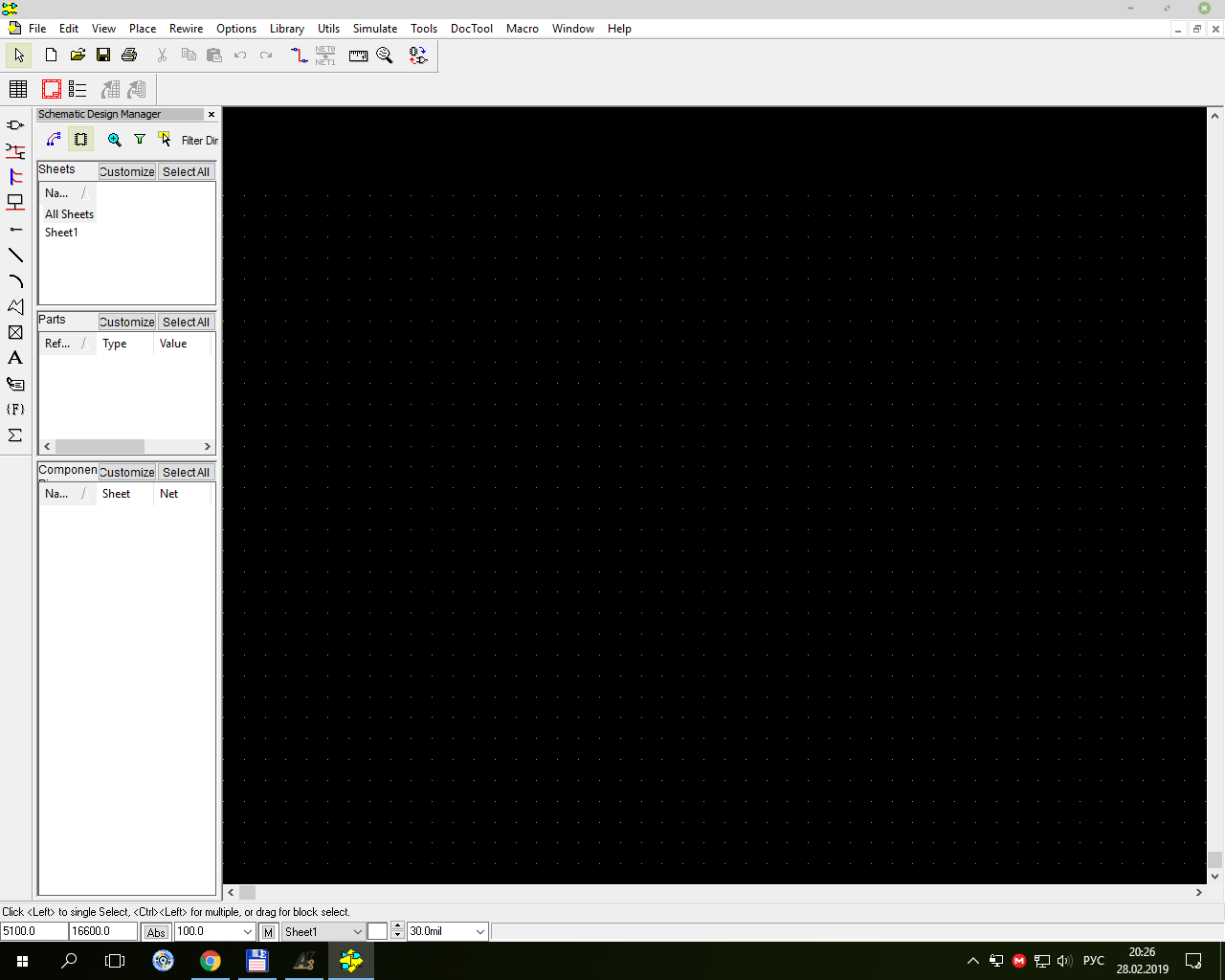Click the Paste clipboard icon

[213, 56]
